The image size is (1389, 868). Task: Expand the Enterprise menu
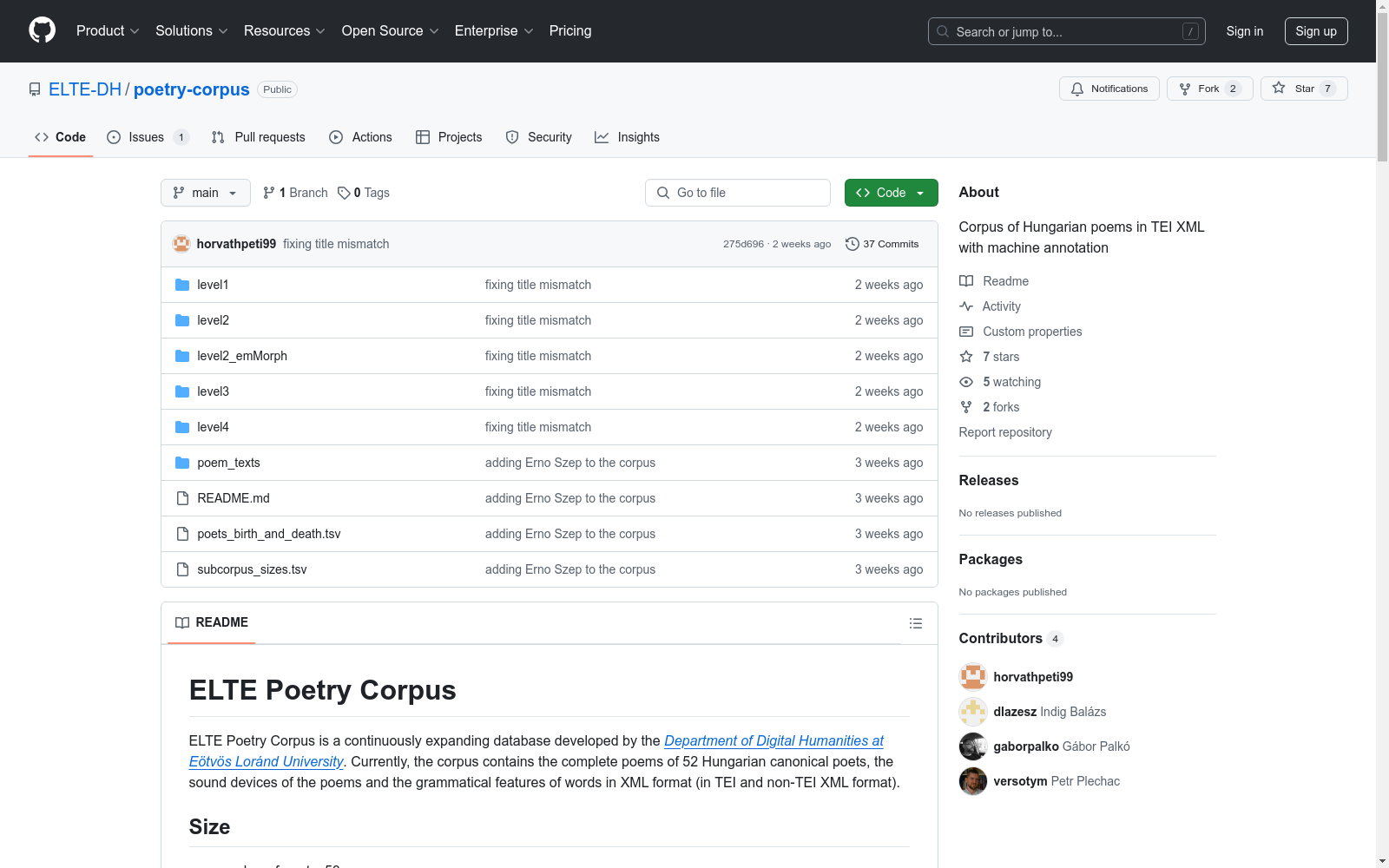[x=494, y=31]
